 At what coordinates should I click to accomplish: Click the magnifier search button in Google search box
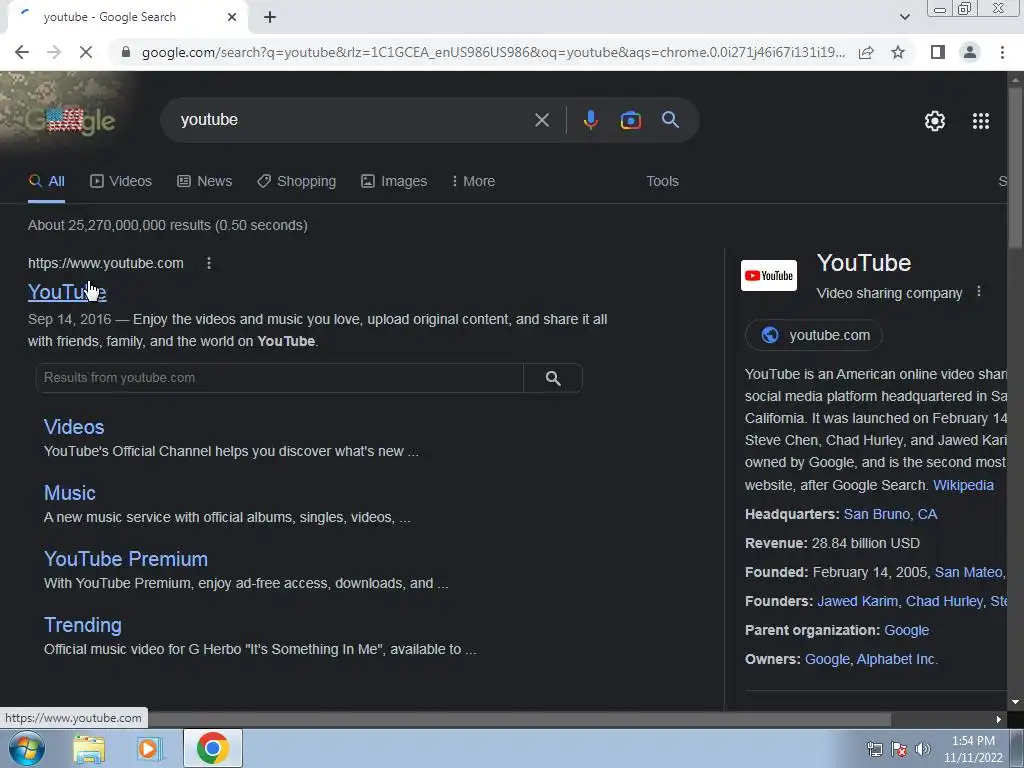[x=670, y=120]
